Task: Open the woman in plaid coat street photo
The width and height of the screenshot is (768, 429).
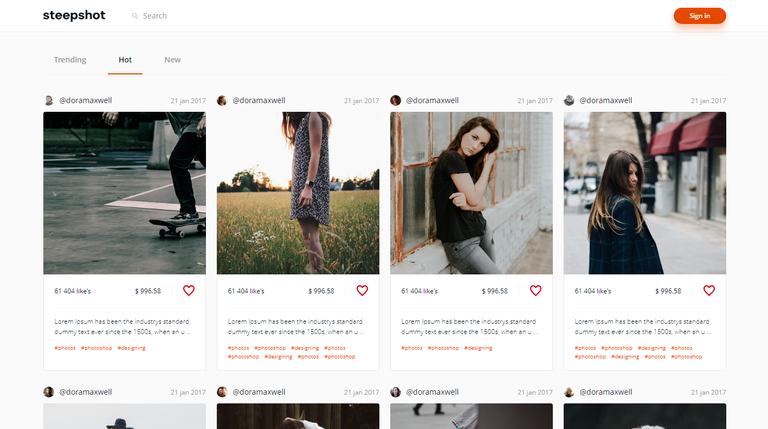Action: click(x=645, y=193)
